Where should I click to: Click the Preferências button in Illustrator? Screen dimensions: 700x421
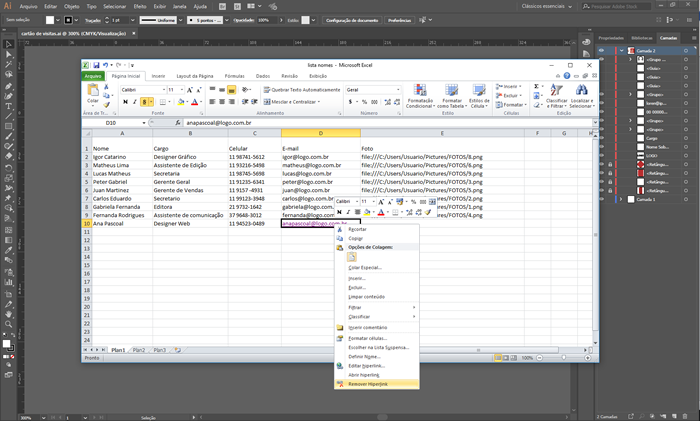[x=399, y=20]
